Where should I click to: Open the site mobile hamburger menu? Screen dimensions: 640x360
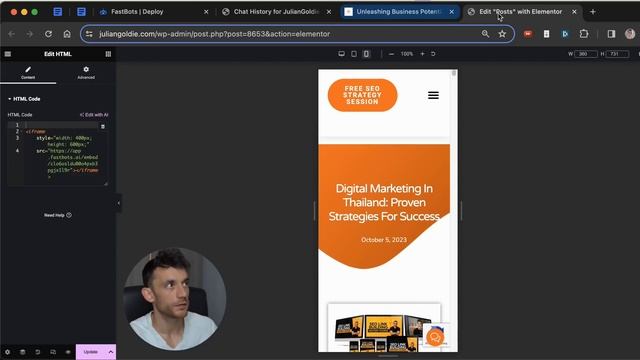coord(433,95)
